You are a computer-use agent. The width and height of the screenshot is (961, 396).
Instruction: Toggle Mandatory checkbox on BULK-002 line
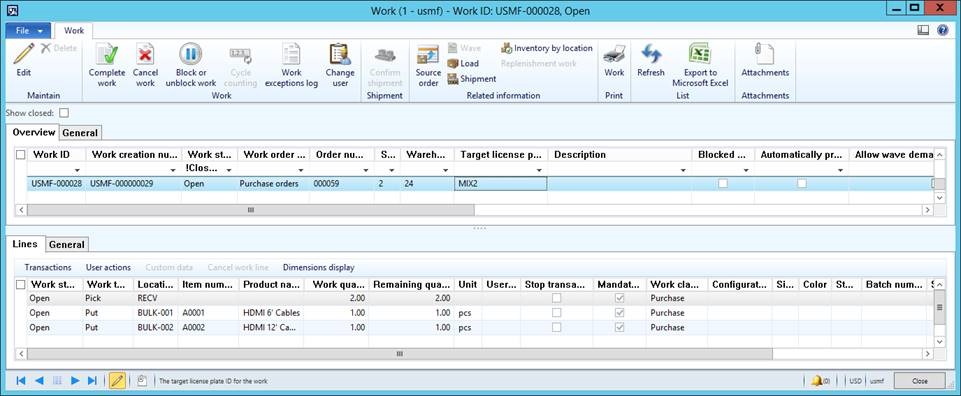[620, 327]
